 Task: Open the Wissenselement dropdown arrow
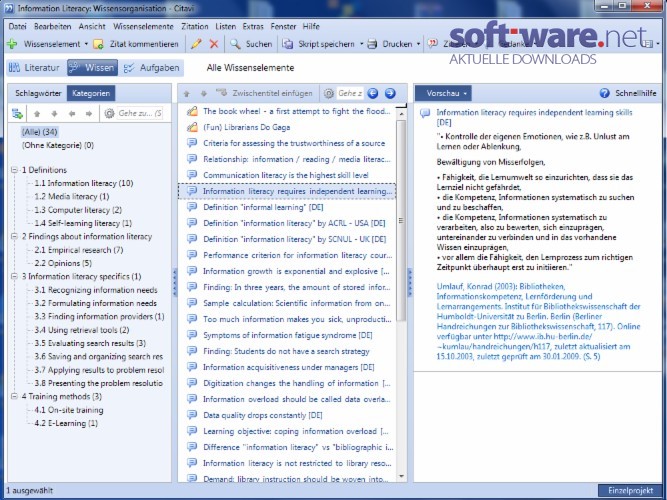click(86, 44)
